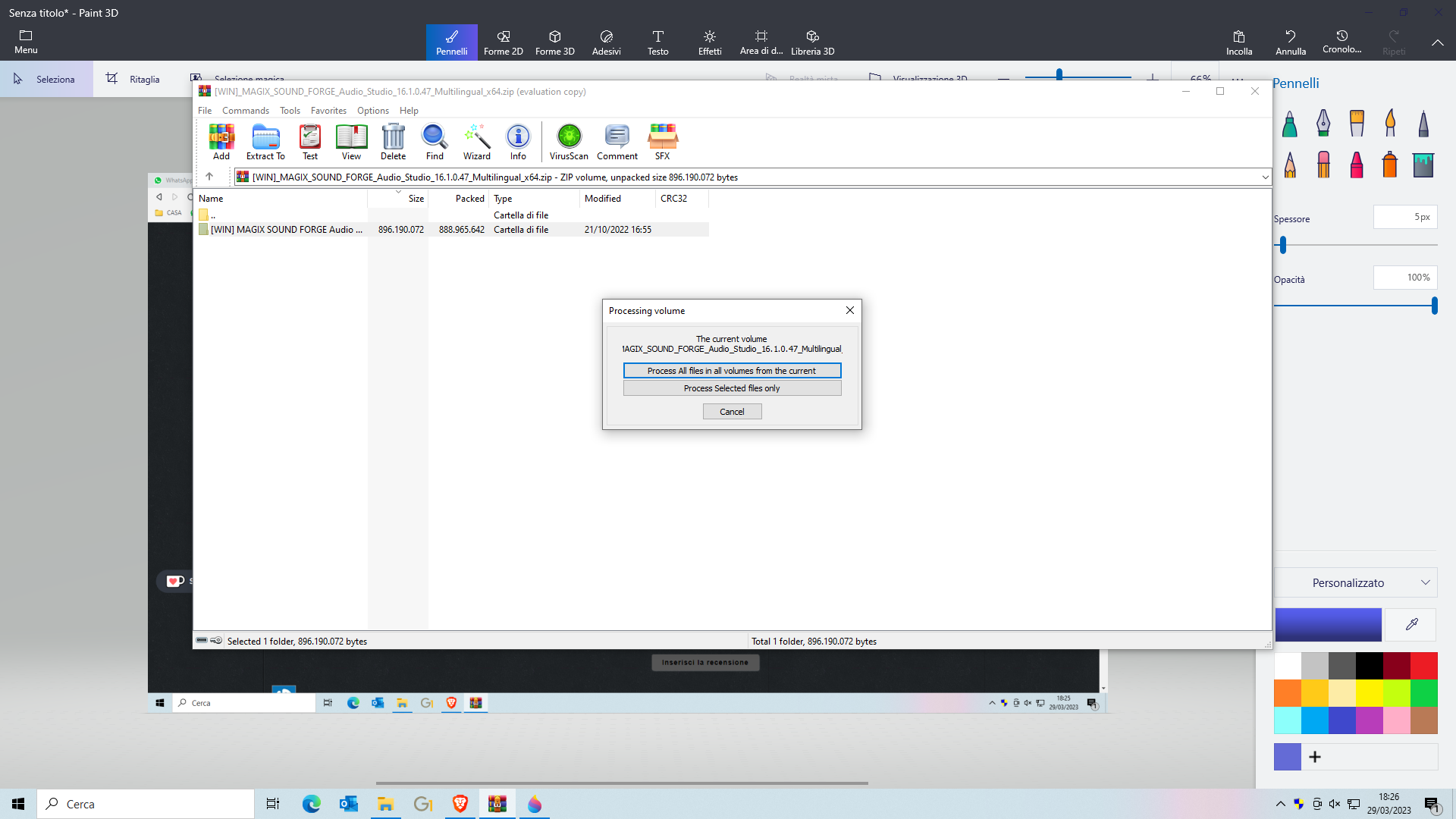Select the pixel pen brush tool
1456x819 pixels.
[x=1423, y=123]
